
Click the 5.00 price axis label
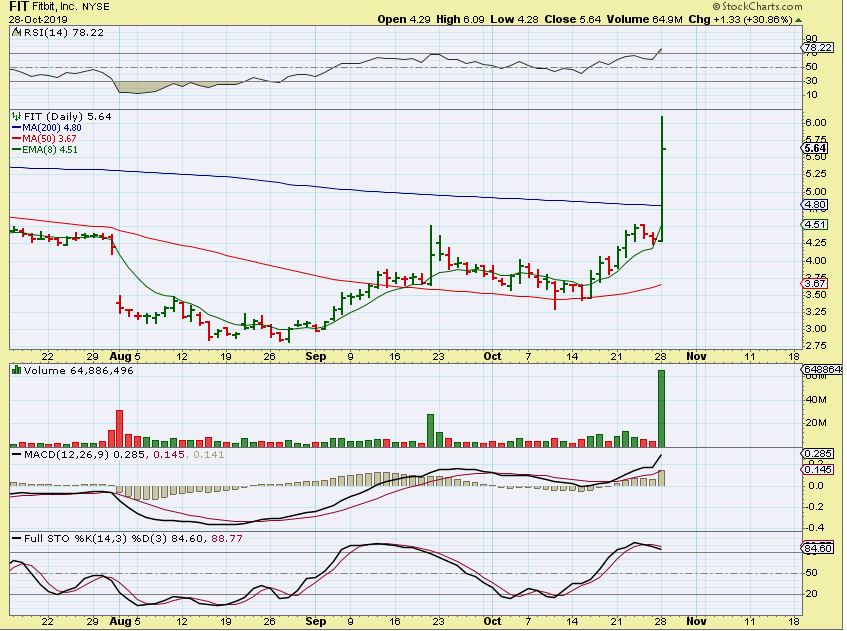816,191
